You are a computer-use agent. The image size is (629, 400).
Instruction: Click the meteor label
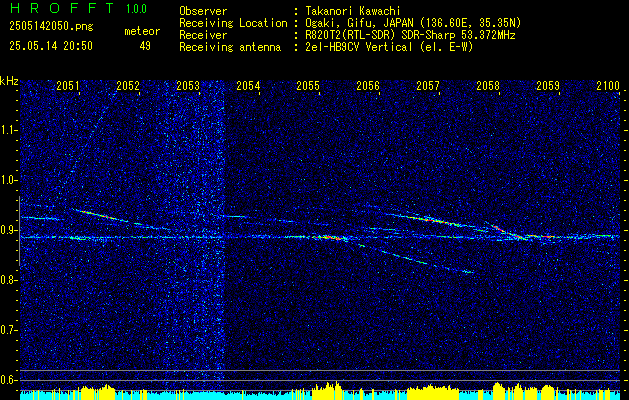point(142,31)
